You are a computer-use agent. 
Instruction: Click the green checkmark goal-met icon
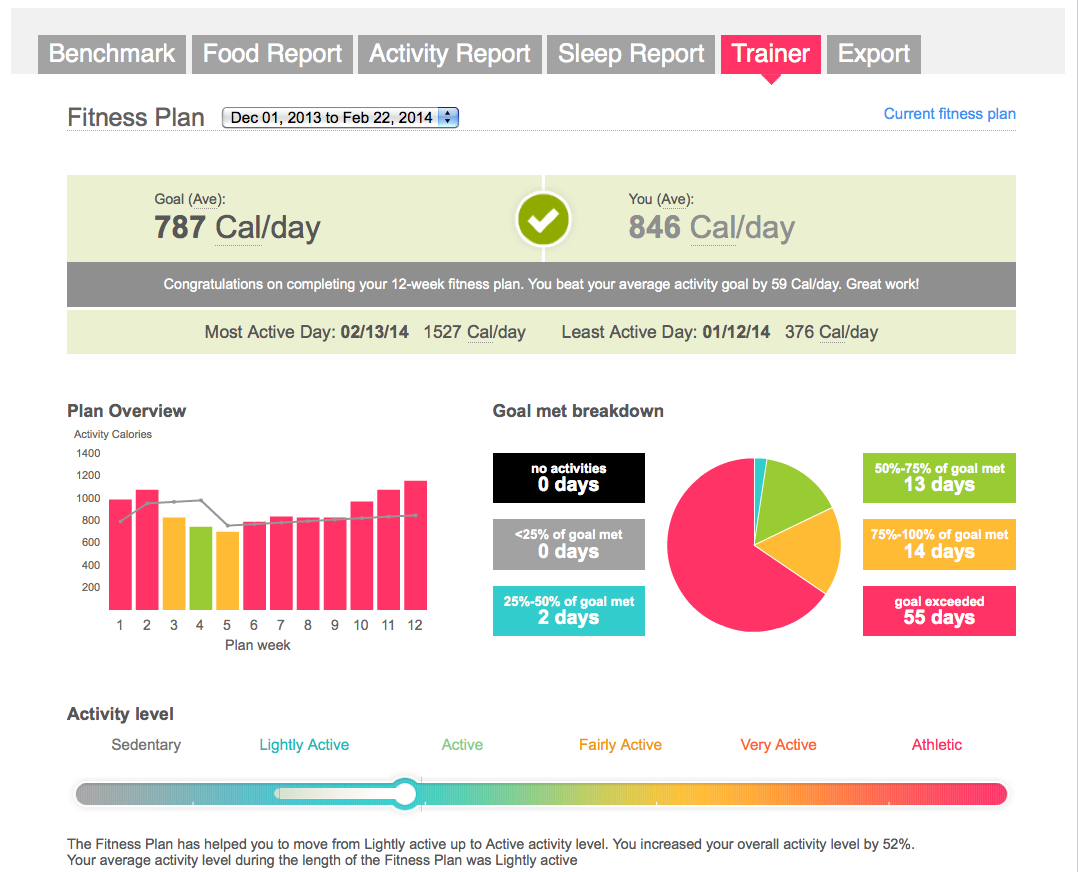543,220
